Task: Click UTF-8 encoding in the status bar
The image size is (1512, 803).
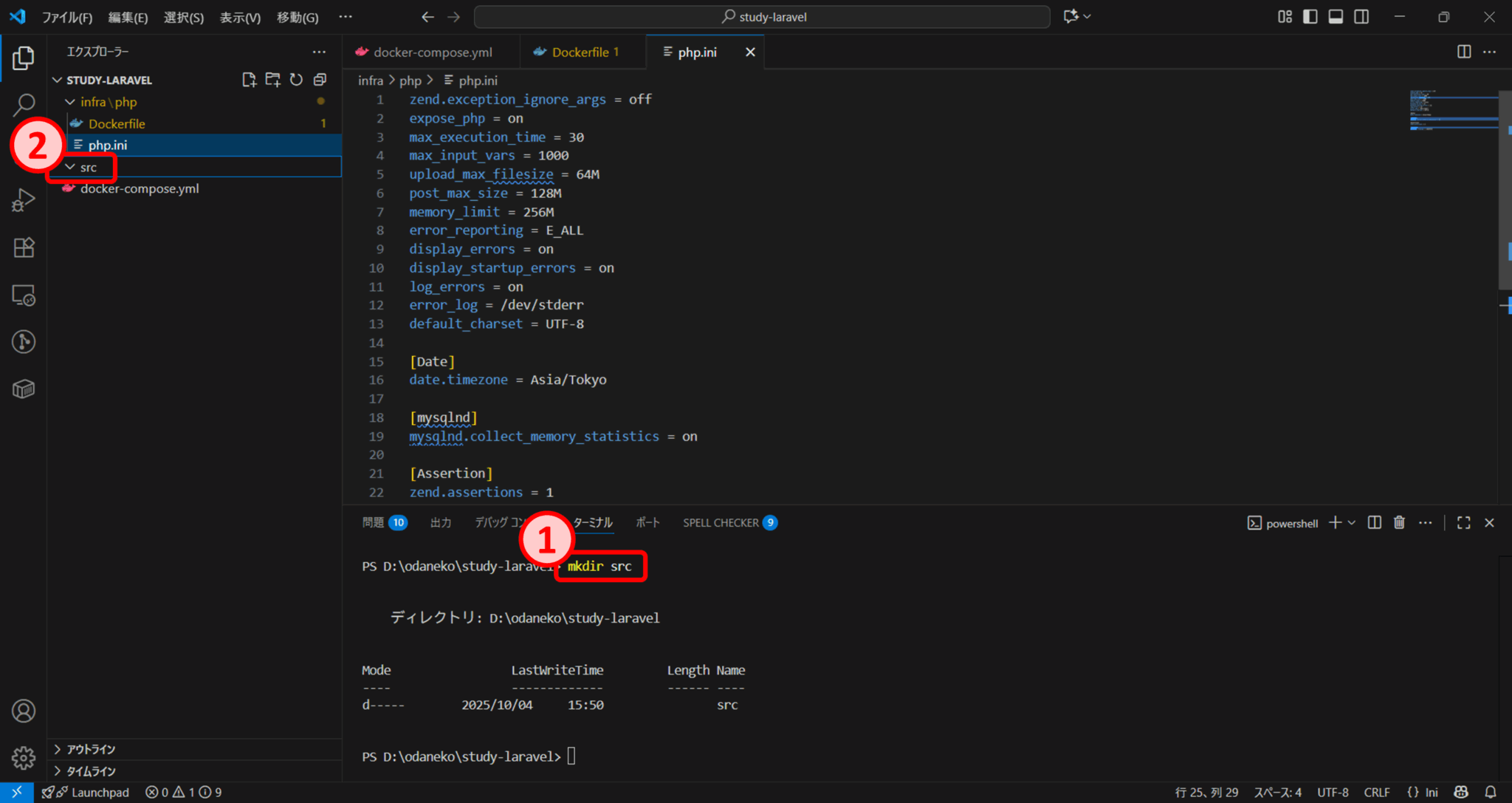Action: point(1333,792)
